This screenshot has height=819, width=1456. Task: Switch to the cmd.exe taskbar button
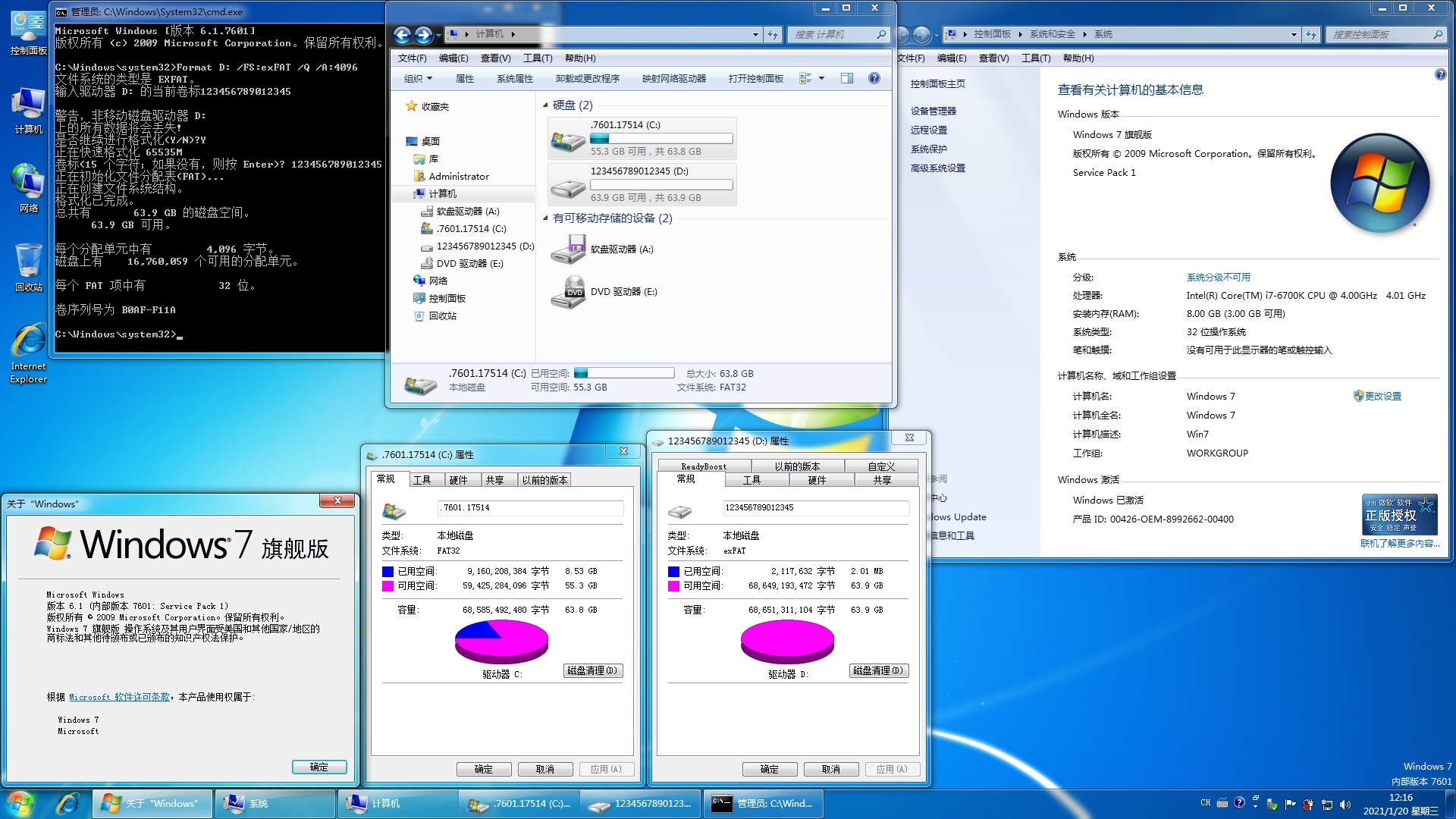[x=764, y=804]
